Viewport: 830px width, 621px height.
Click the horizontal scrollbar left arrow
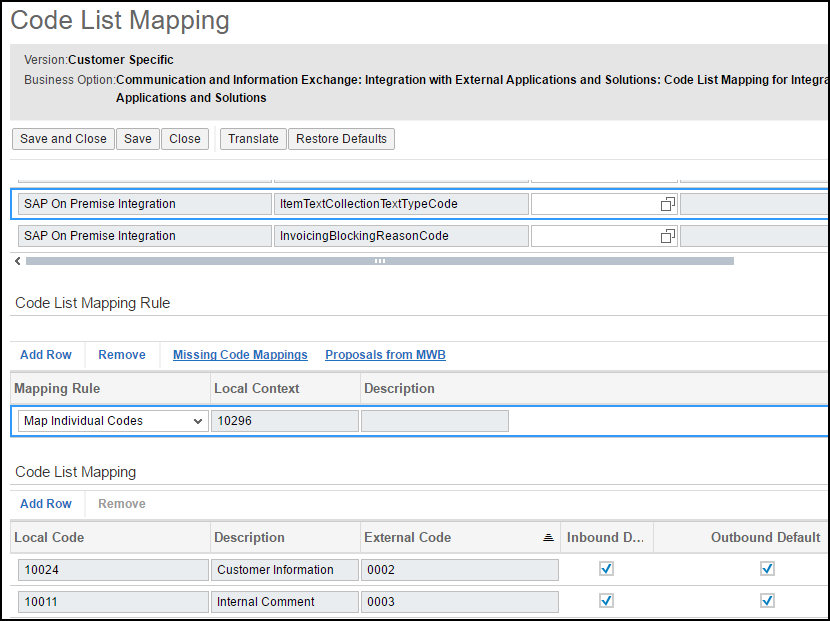tap(17, 261)
